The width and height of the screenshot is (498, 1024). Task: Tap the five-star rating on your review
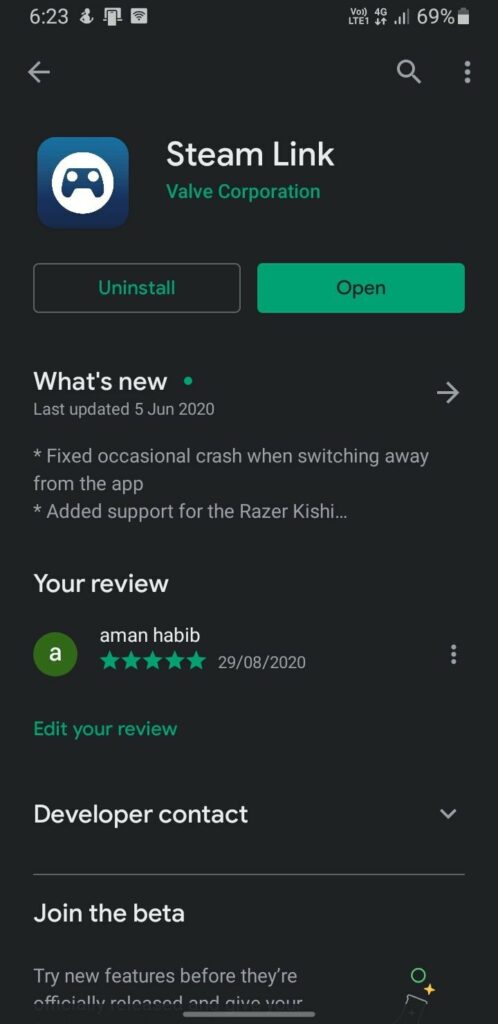(153, 662)
